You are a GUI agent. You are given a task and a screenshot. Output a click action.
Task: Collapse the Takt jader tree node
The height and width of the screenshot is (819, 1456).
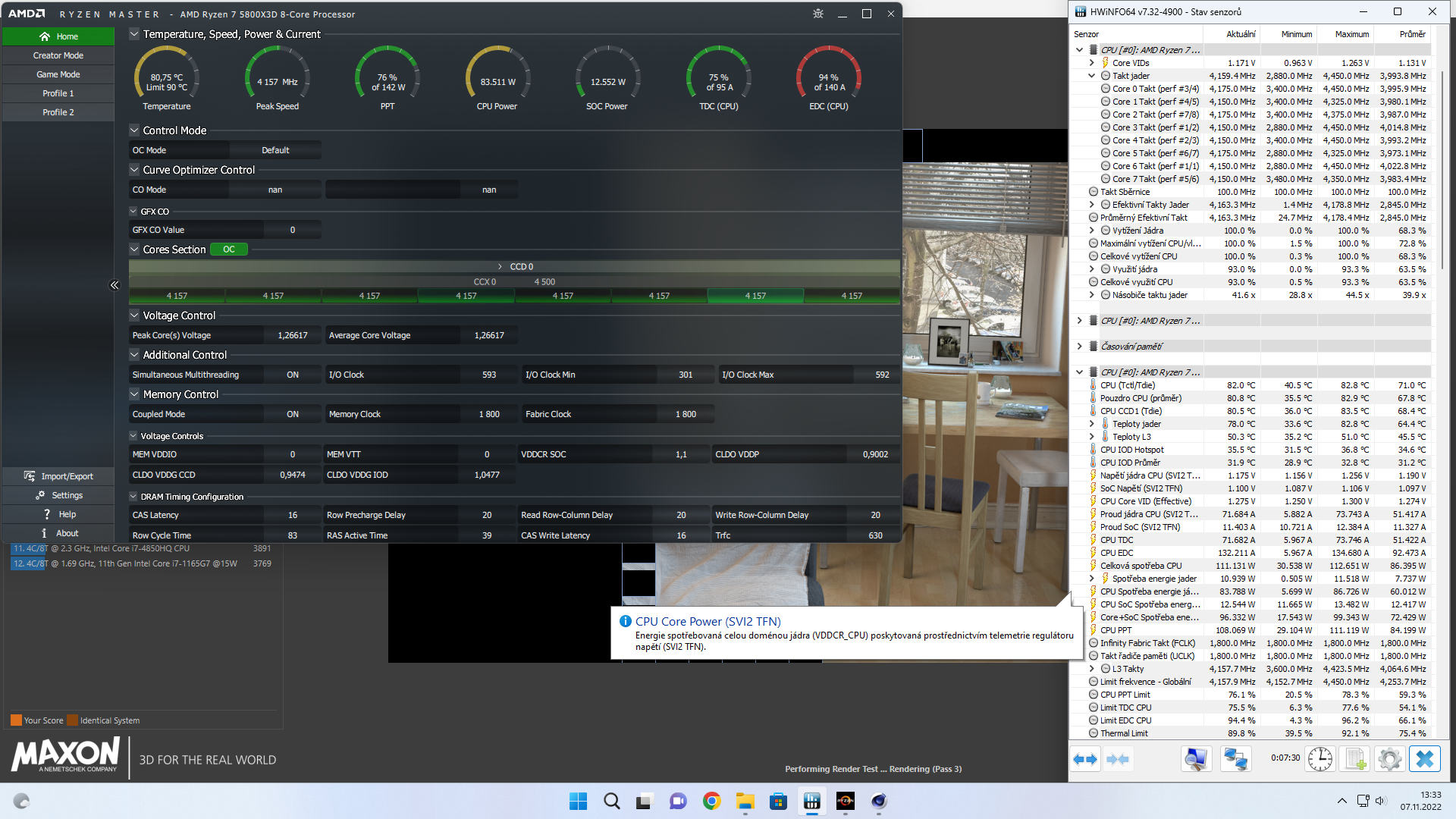(1091, 76)
